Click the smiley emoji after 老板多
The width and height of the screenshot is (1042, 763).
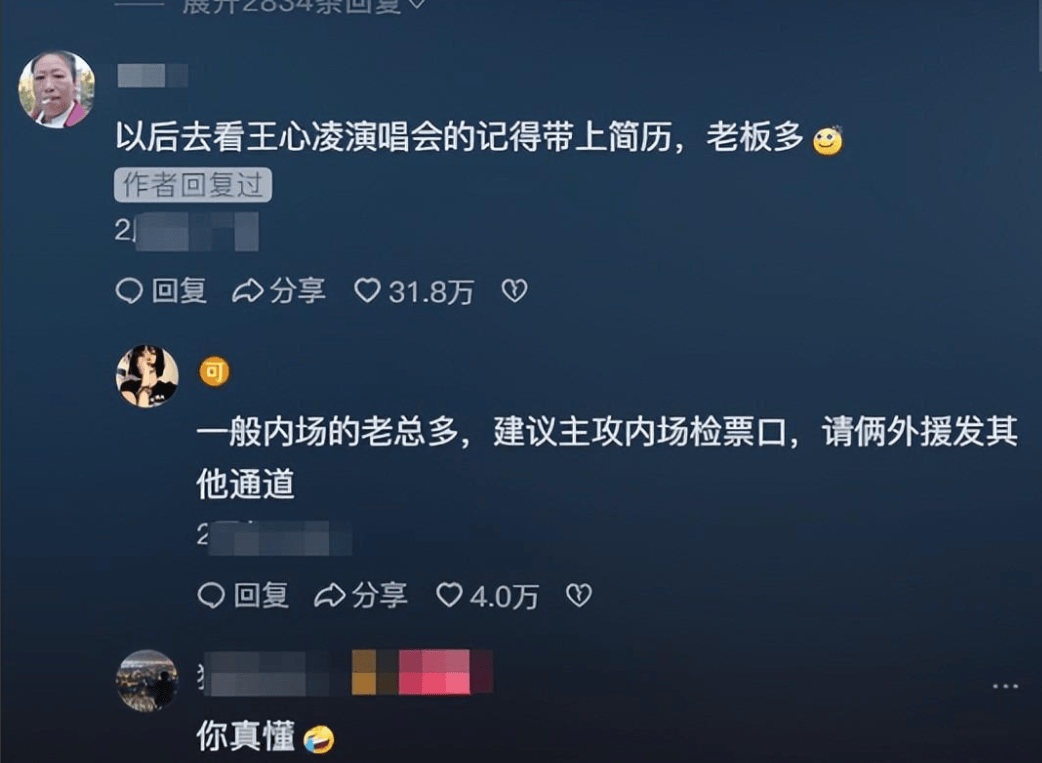[x=827, y=140]
